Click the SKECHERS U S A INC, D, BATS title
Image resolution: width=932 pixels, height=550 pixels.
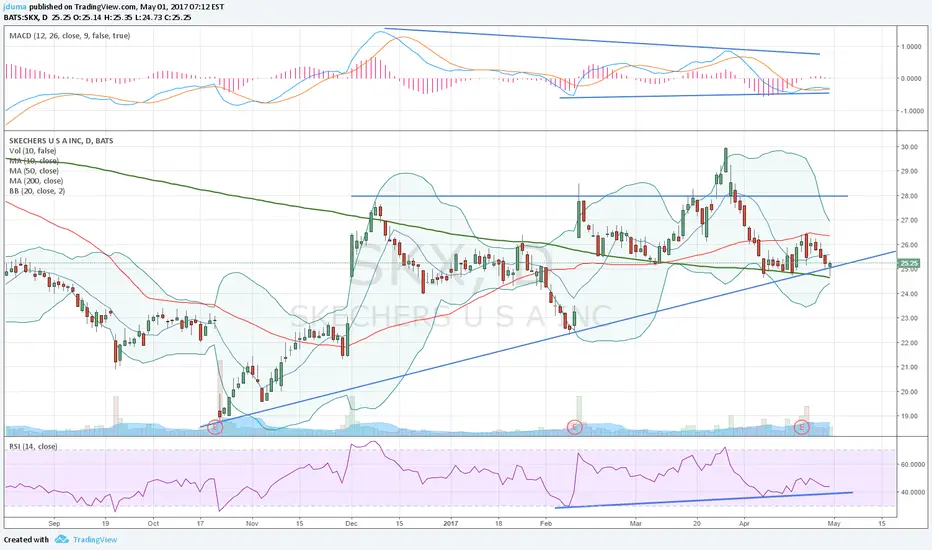click(61, 141)
